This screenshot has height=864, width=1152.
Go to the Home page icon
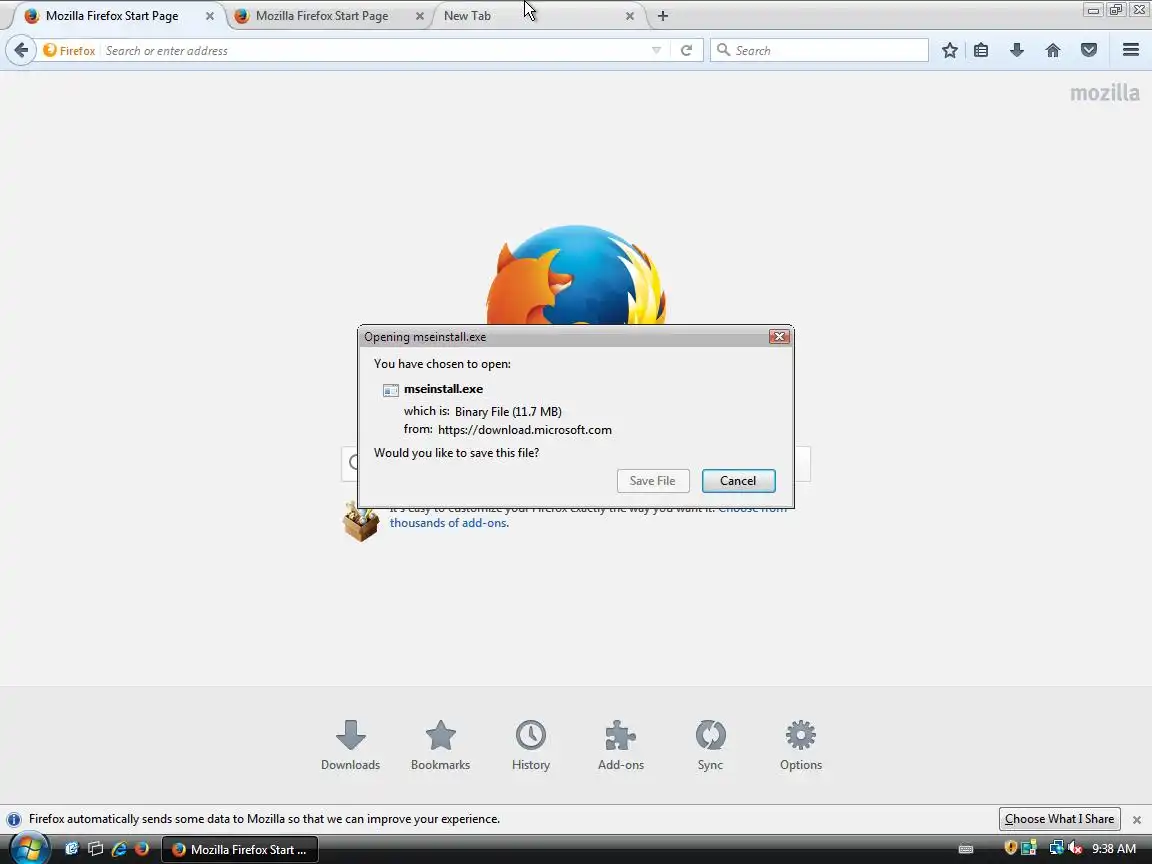1053,50
